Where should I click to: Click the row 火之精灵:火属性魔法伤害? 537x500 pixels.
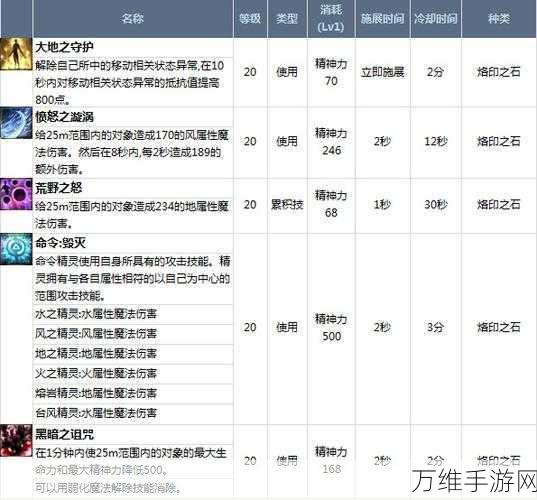pos(133,373)
